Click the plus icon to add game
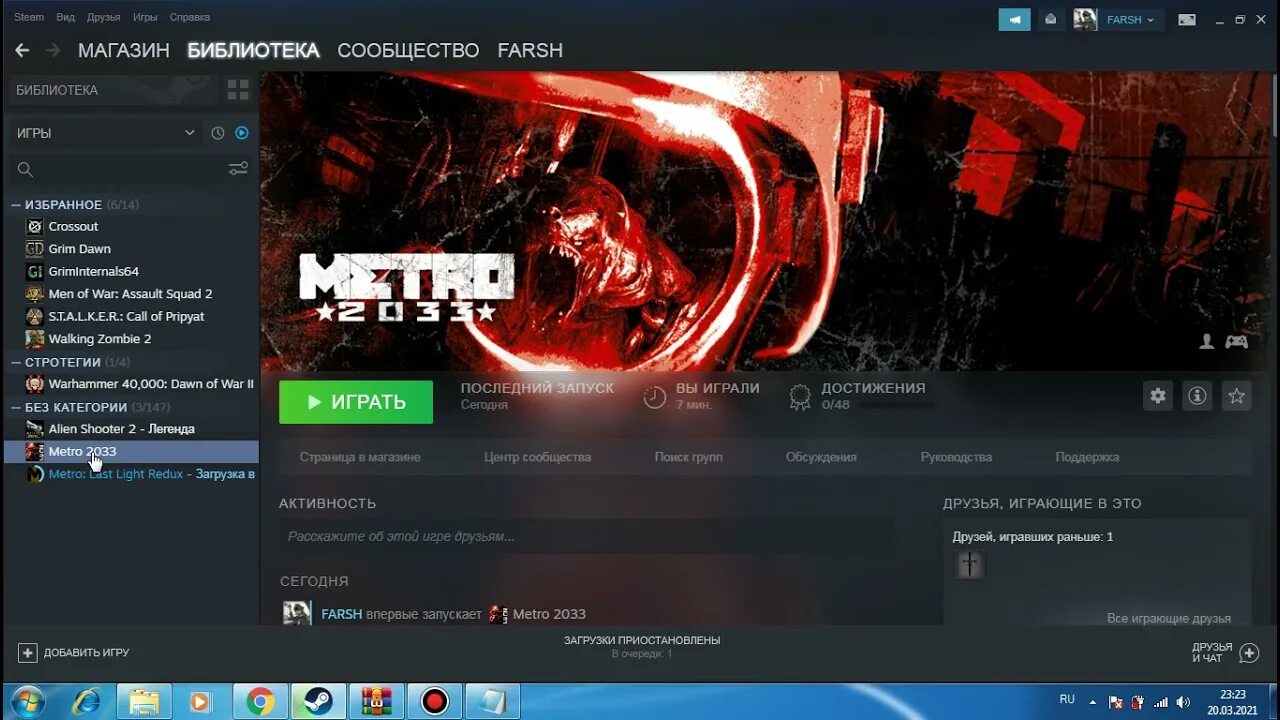1280x720 pixels. (x=27, y=653)
